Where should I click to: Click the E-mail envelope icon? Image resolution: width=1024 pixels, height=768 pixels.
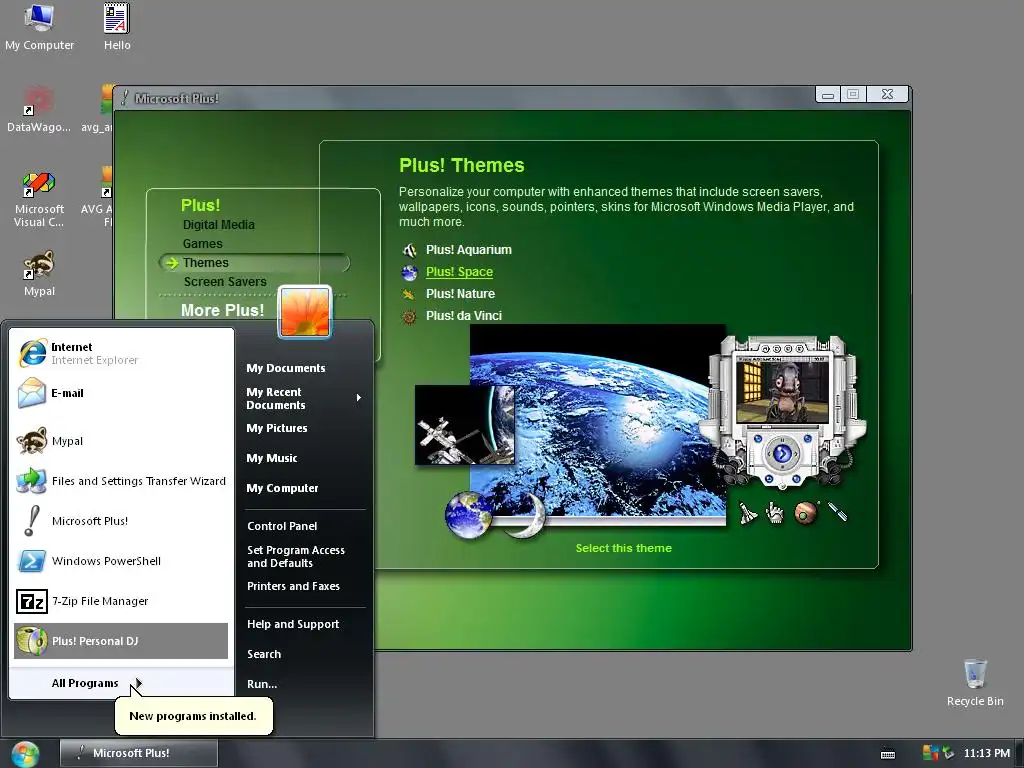[x=32, y=393]
